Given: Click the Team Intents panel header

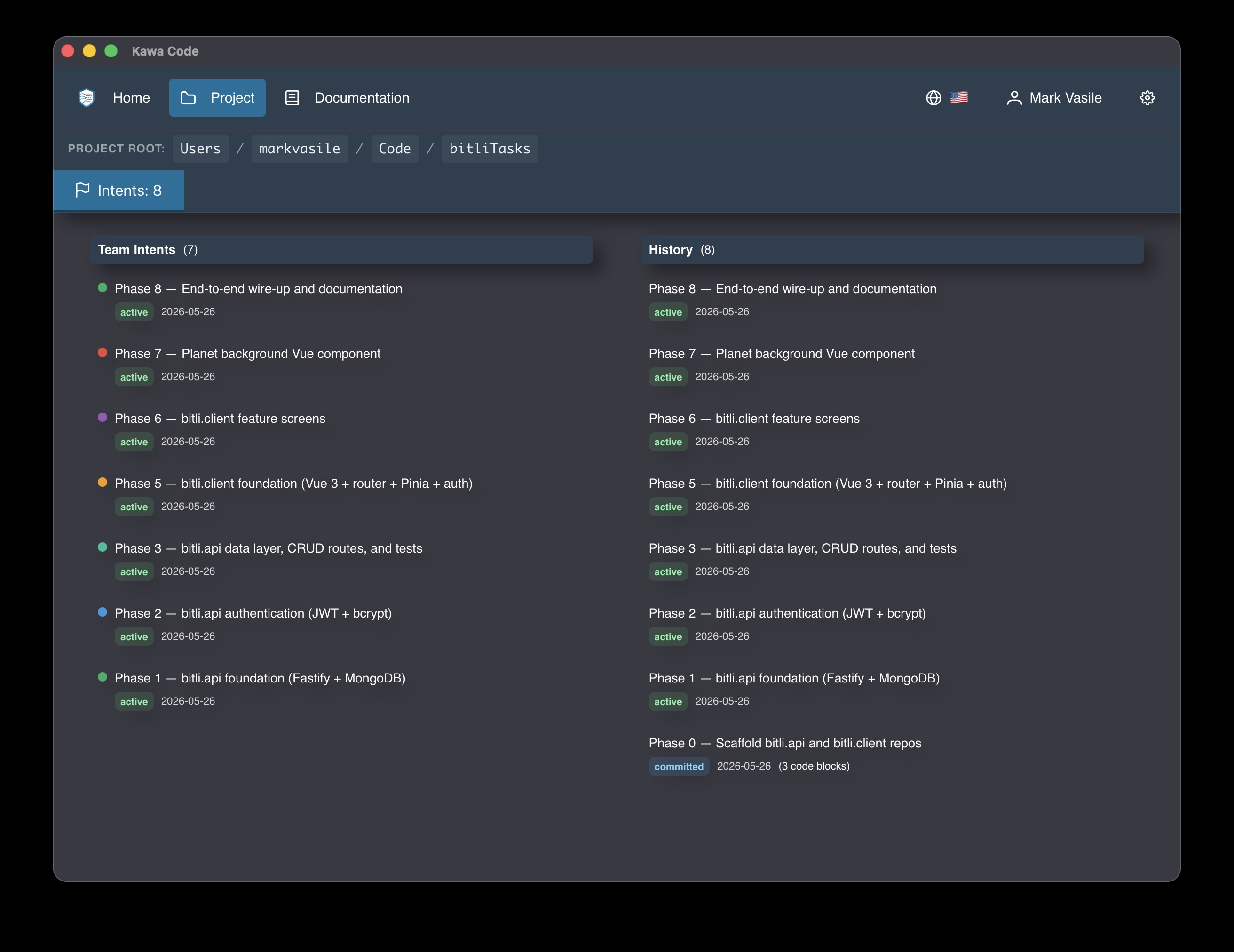Looking at the screenshot, I should click(x=341, y=250).
